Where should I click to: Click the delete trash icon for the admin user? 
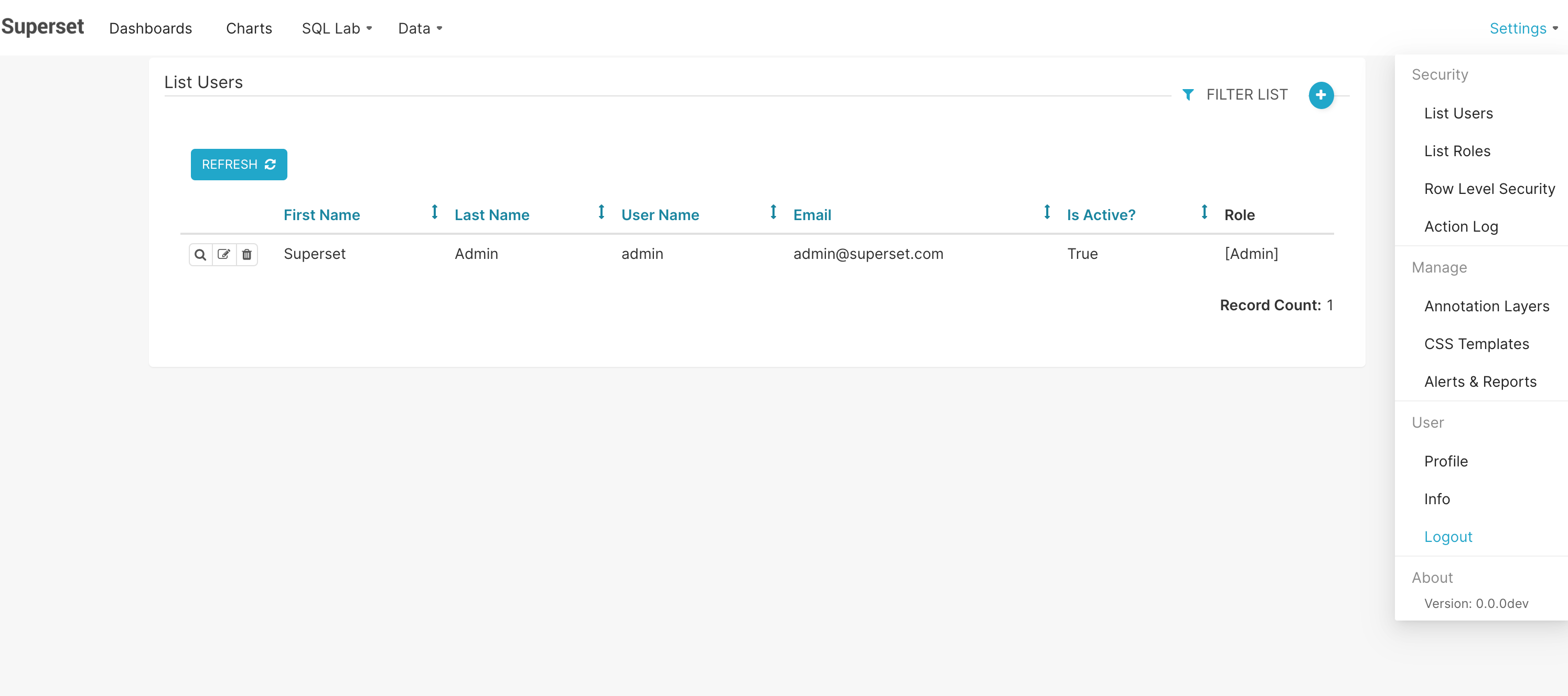point(246,254)
